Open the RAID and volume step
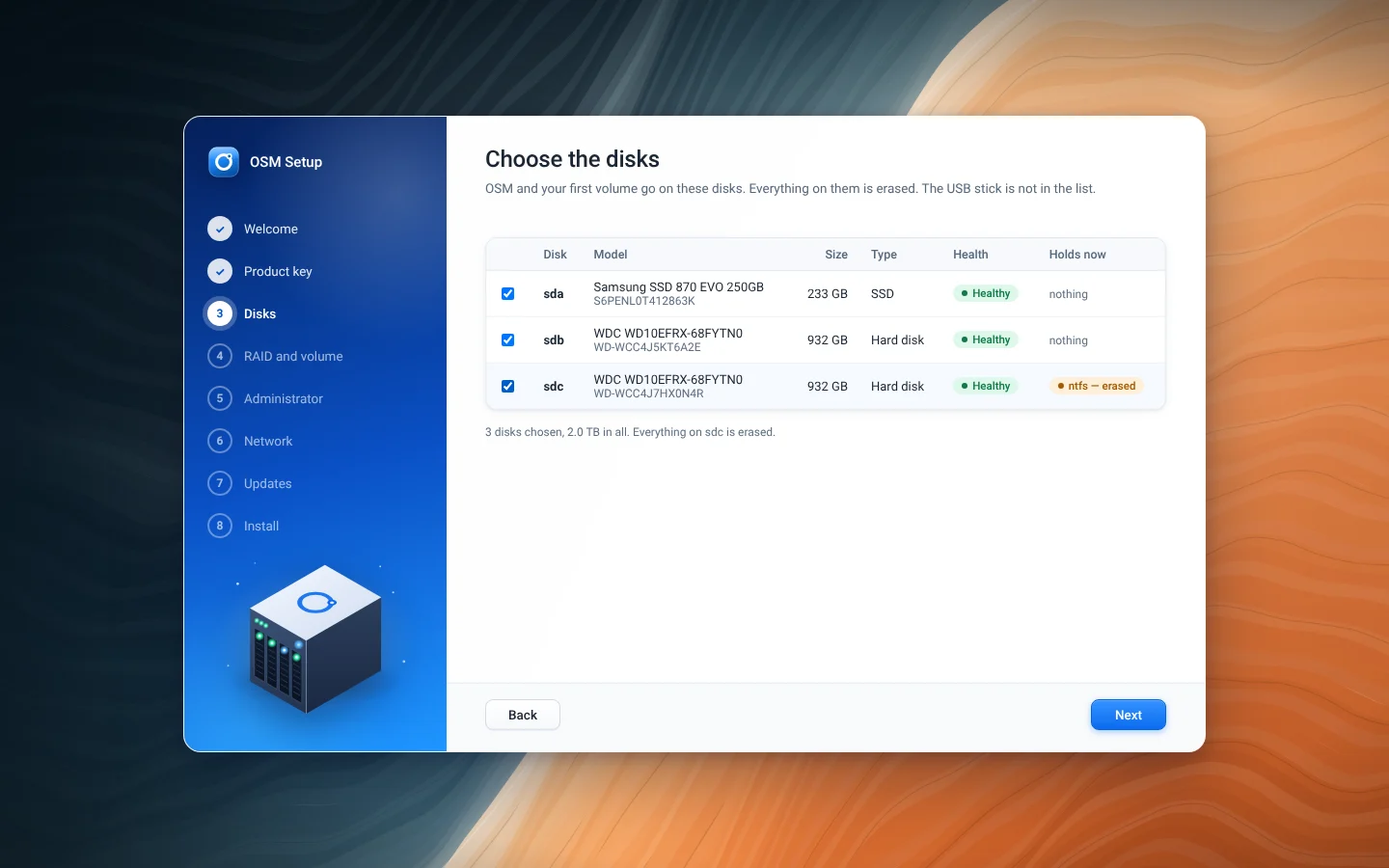The image size is (1389, 868). pos(293,356)
